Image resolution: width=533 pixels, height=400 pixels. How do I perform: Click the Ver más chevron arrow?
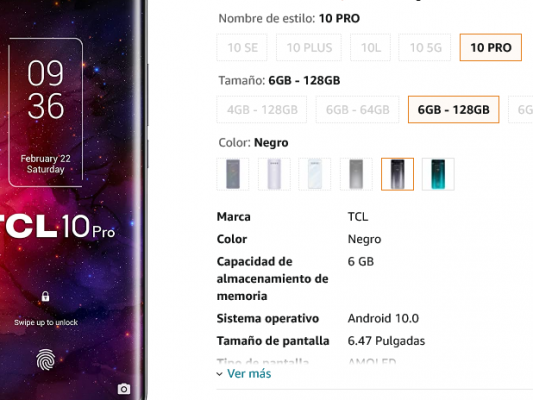pos(220,374)
